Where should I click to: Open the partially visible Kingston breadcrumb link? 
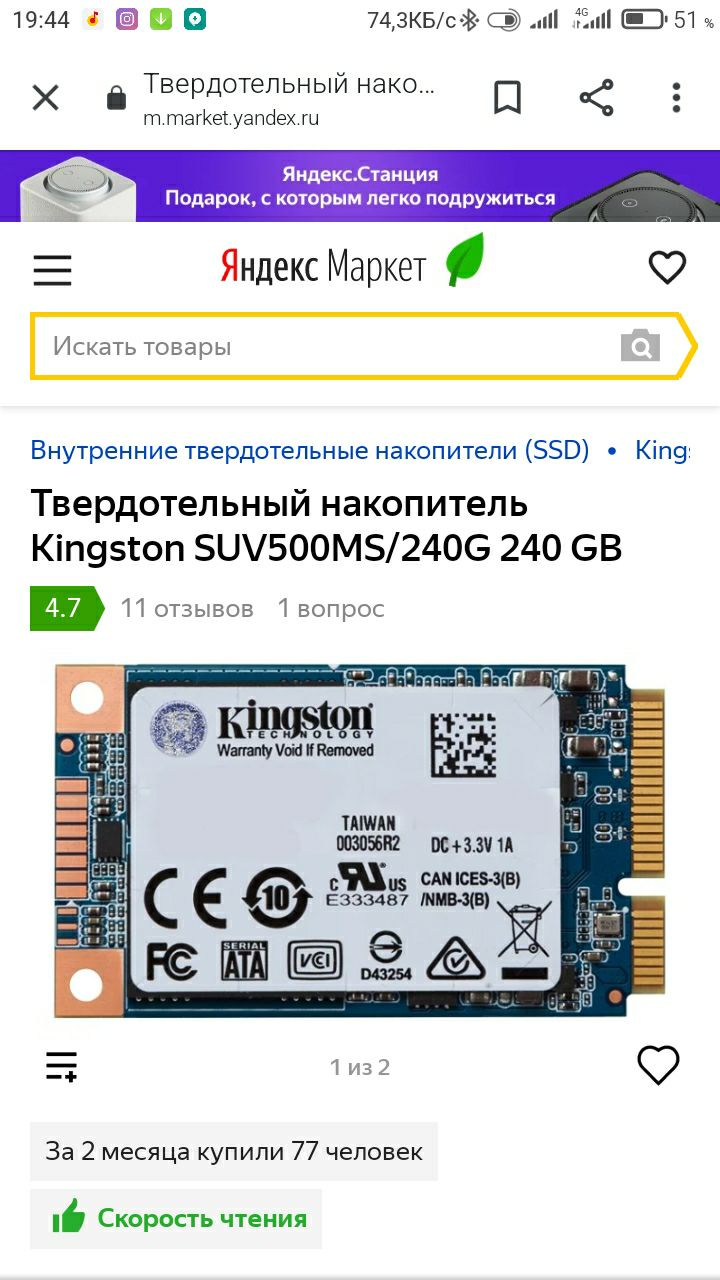[662, 450]
